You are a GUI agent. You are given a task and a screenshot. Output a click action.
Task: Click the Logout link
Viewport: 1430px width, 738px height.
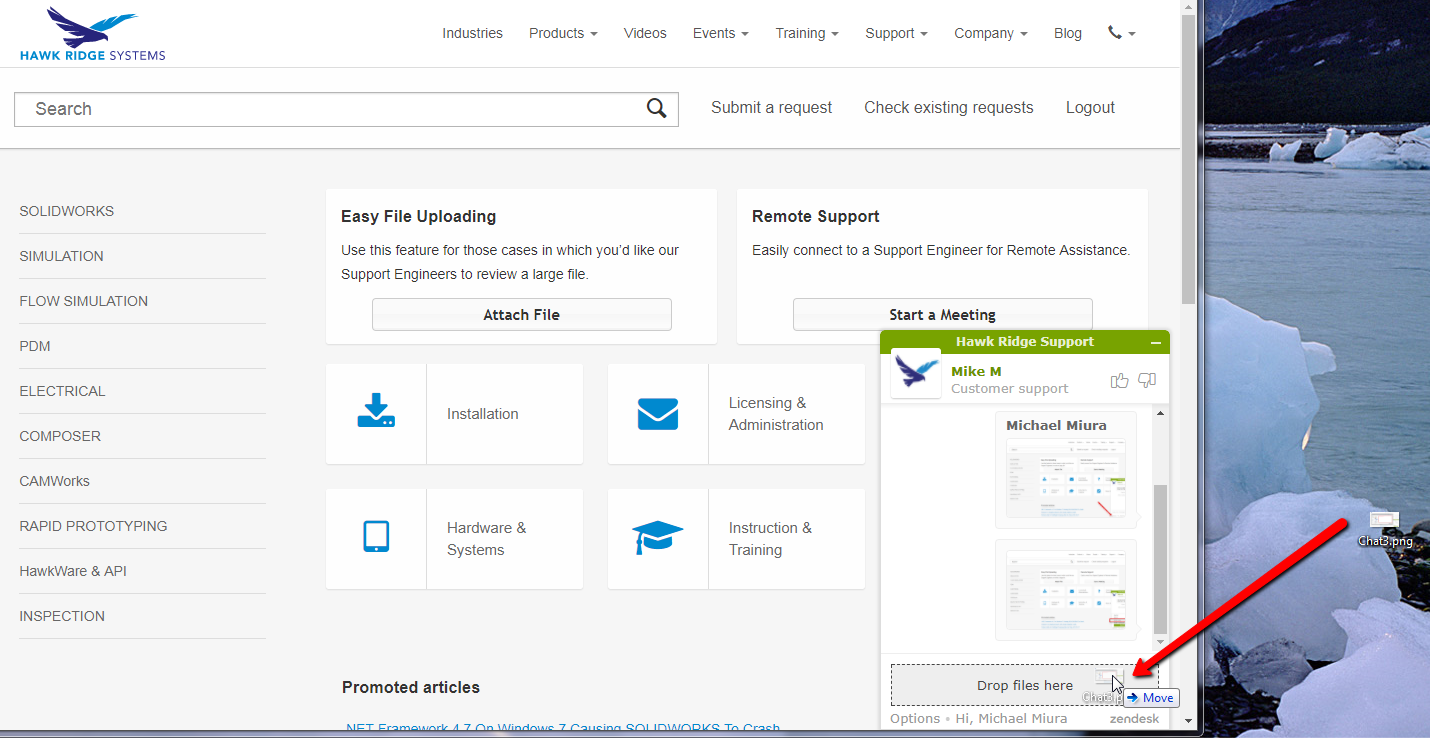pos(1090,107)
